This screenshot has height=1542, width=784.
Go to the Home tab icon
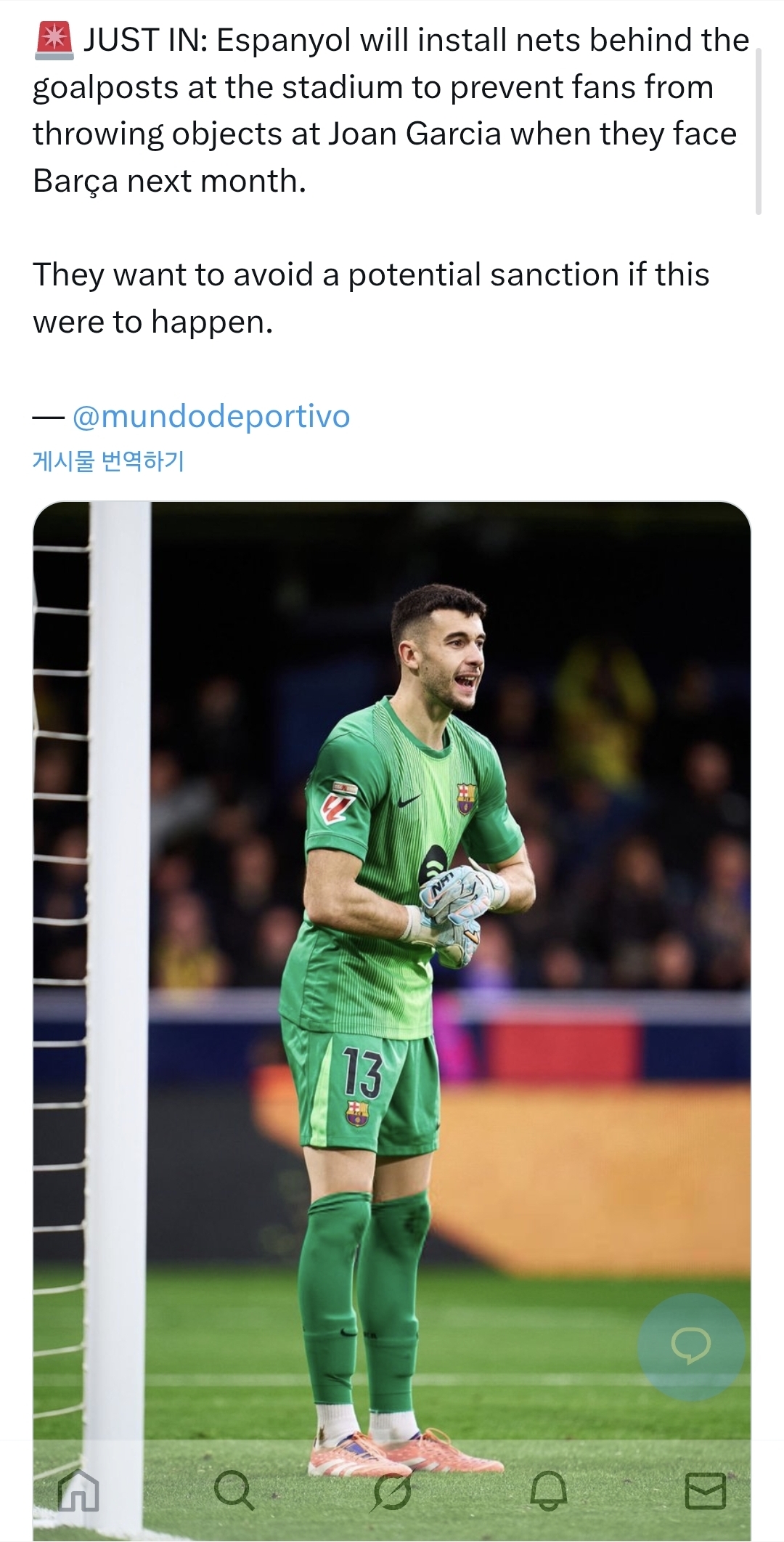pos(78,1491)
